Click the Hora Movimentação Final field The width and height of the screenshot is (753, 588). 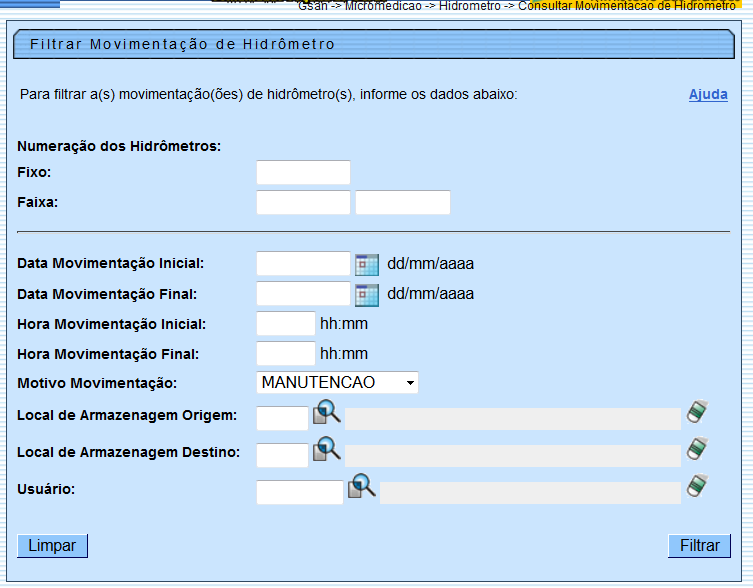click(286, 354)
